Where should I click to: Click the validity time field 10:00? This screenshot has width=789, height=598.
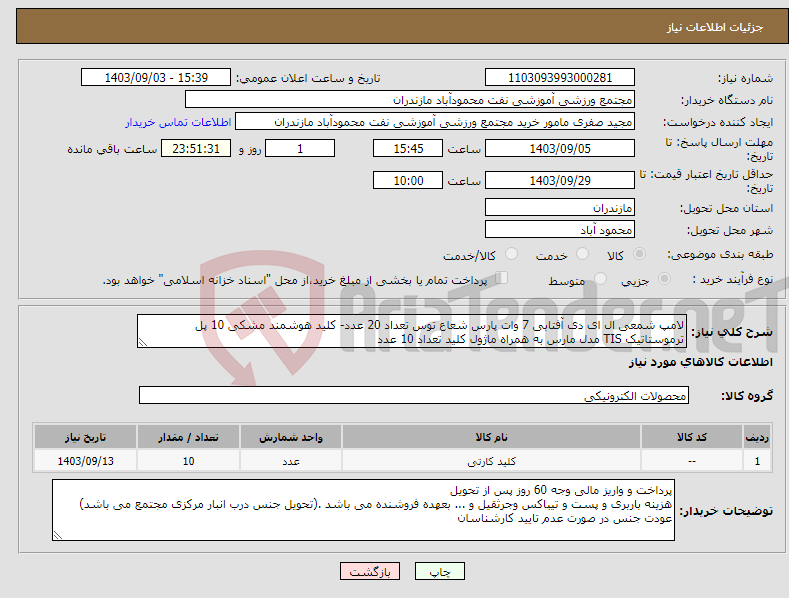click(408, 180)
